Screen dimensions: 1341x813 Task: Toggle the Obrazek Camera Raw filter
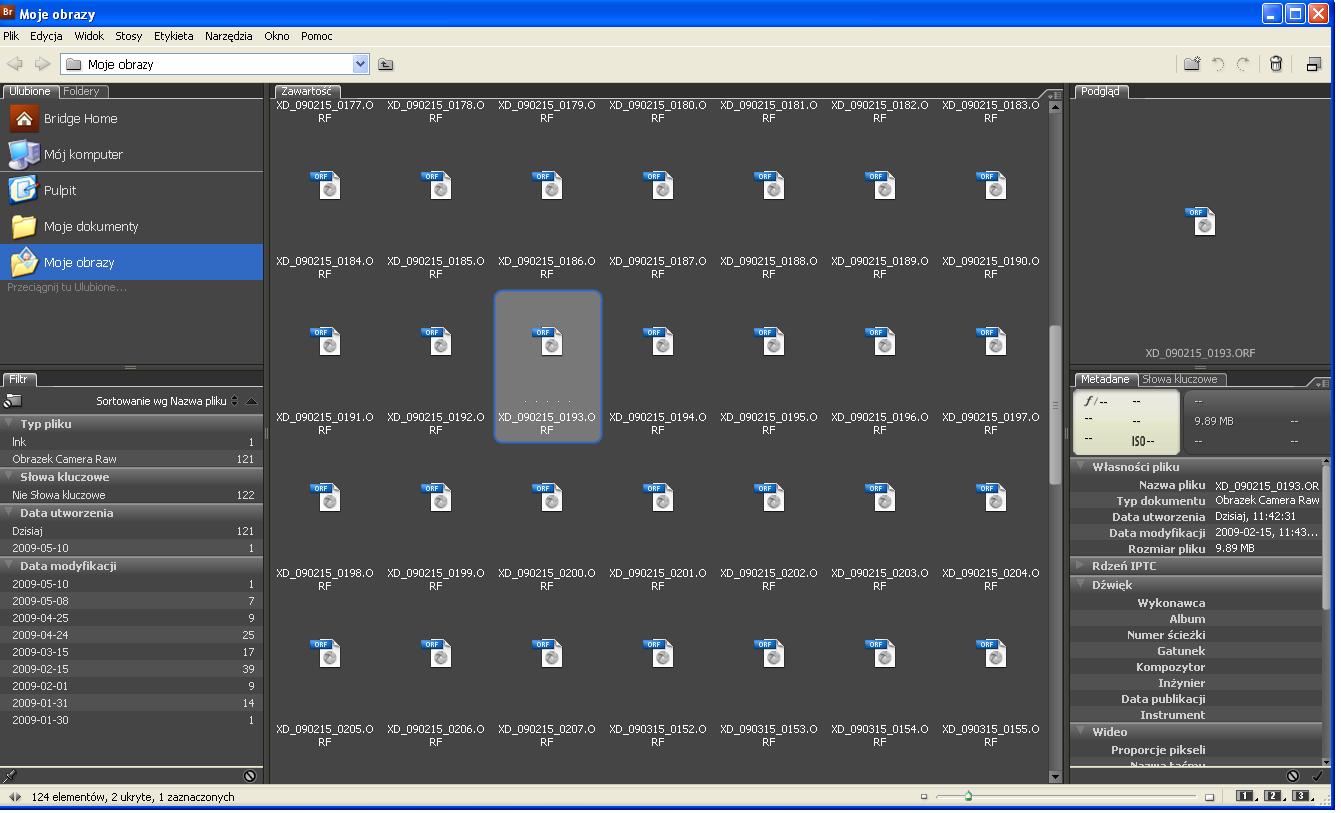64,459
